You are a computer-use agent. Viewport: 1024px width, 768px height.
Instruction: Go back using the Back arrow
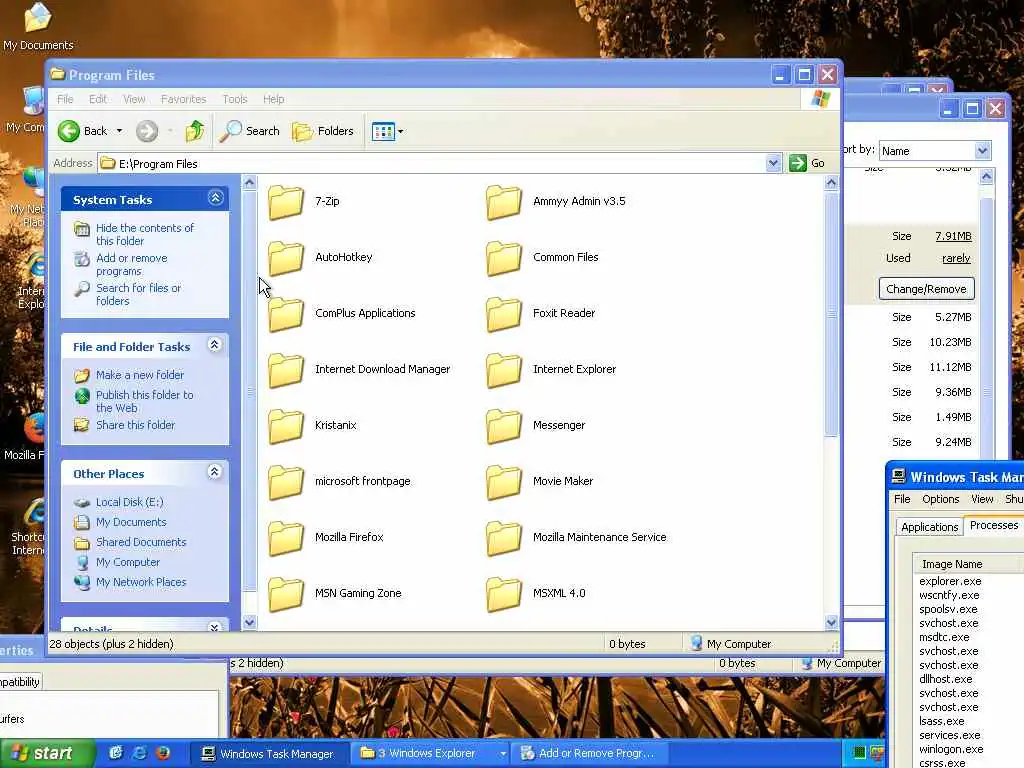(x=82, y=131)
